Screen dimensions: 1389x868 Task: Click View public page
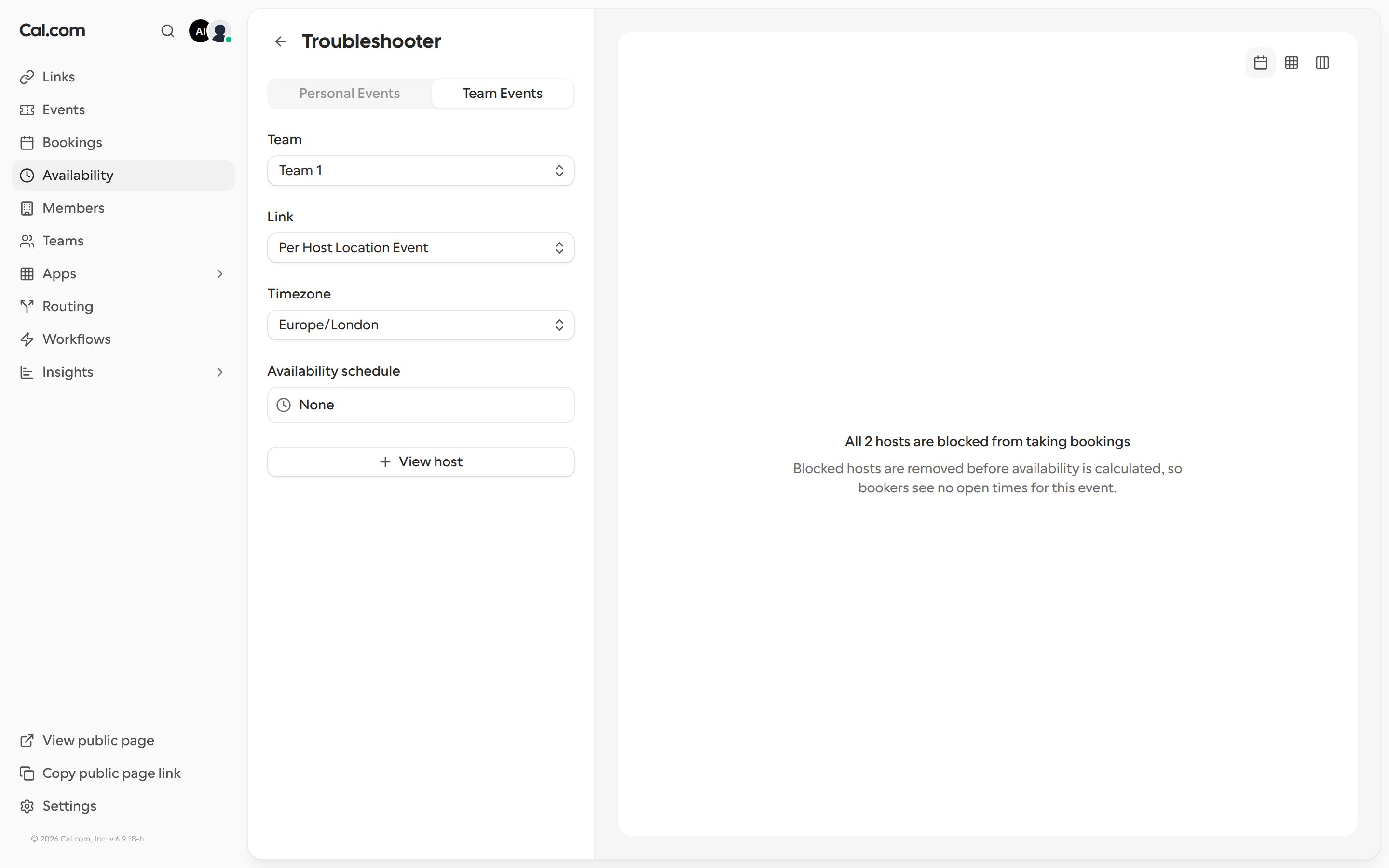(x=123, y=741)
